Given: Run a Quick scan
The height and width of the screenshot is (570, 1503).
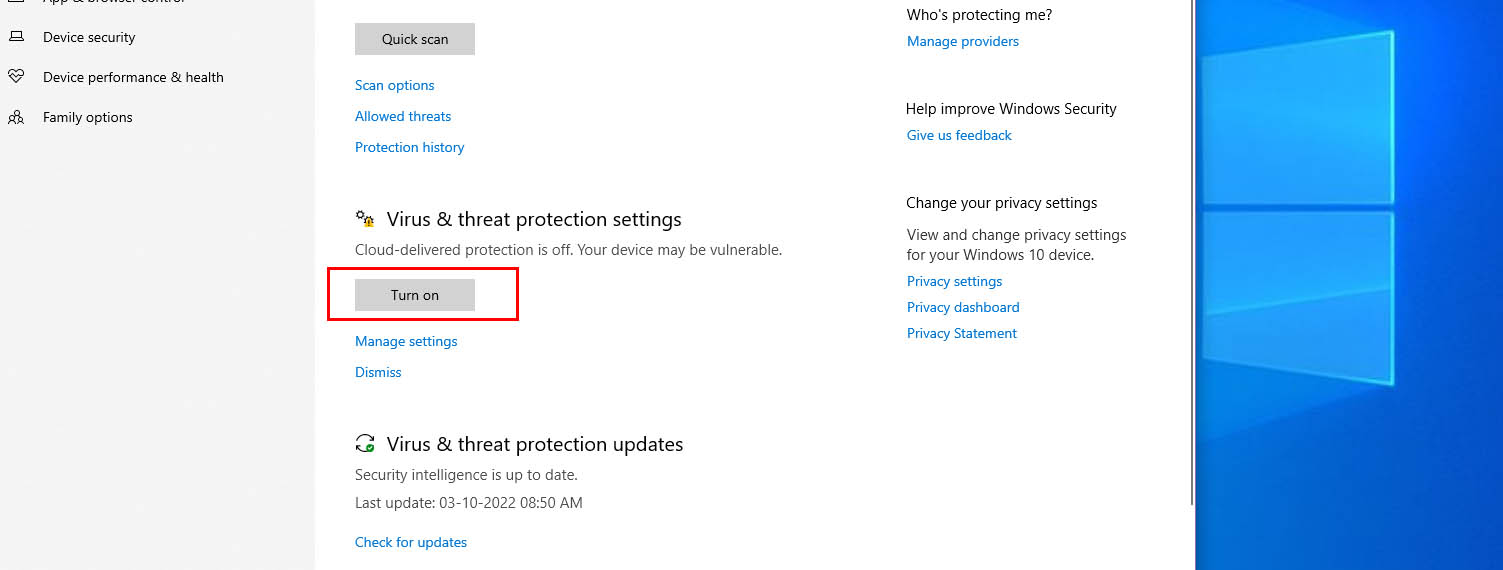Looking at the screenshot, I should (x=415, y=39).
